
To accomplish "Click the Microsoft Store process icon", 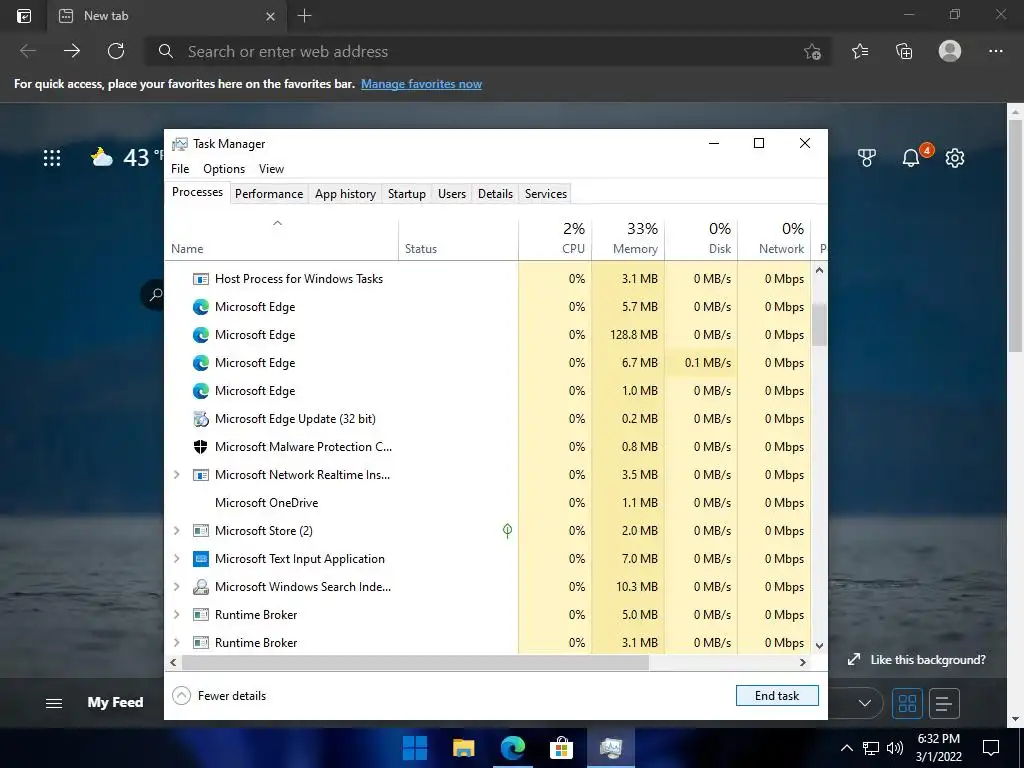I will click(x=200, y=531).
